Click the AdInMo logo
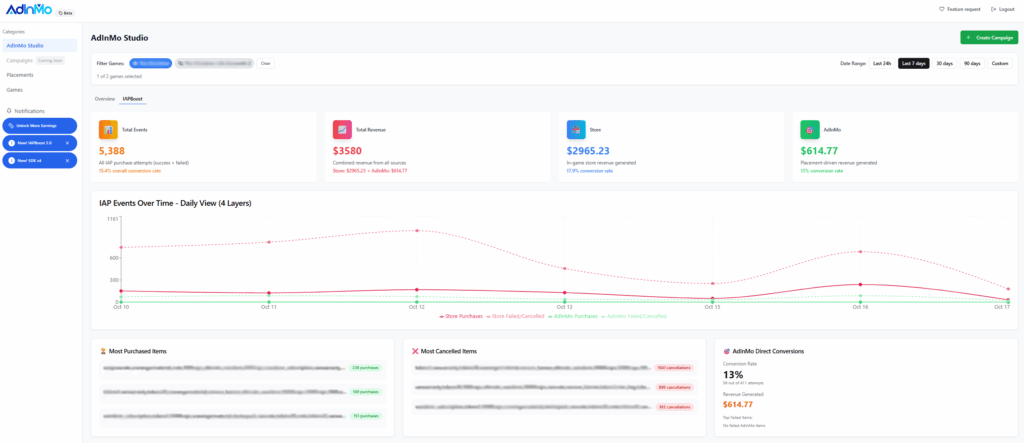The height and width of the screenshot is (443, 1024). (28, 10)
